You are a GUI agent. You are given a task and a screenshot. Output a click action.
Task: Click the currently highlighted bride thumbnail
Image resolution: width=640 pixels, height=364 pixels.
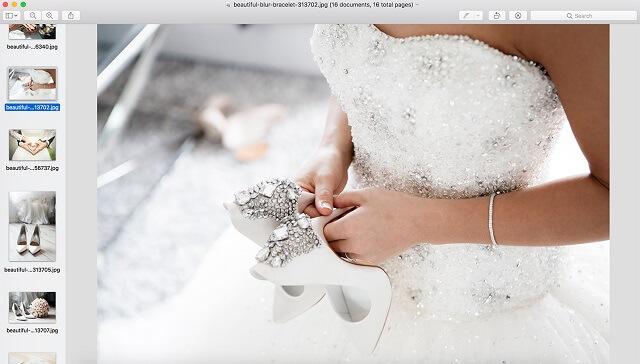pyautogui.click(x=32, y=84)
